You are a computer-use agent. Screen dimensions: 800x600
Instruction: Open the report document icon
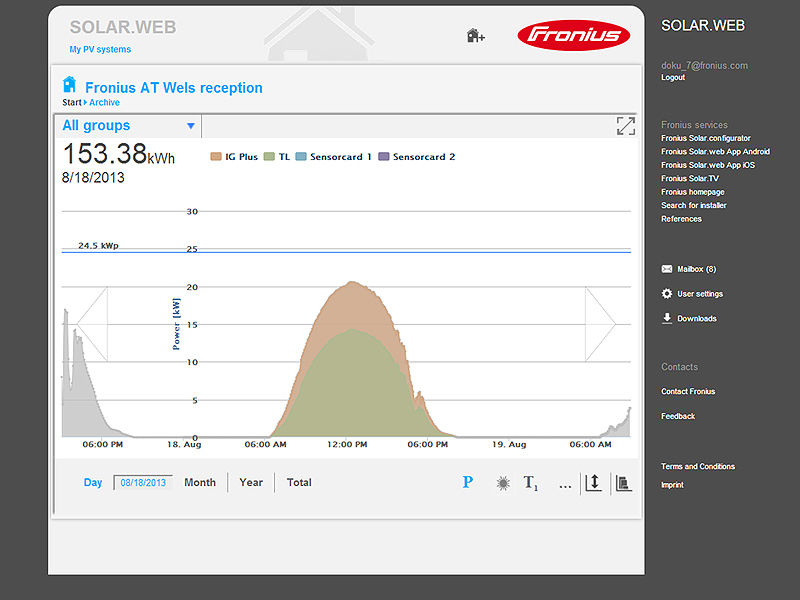623,483
